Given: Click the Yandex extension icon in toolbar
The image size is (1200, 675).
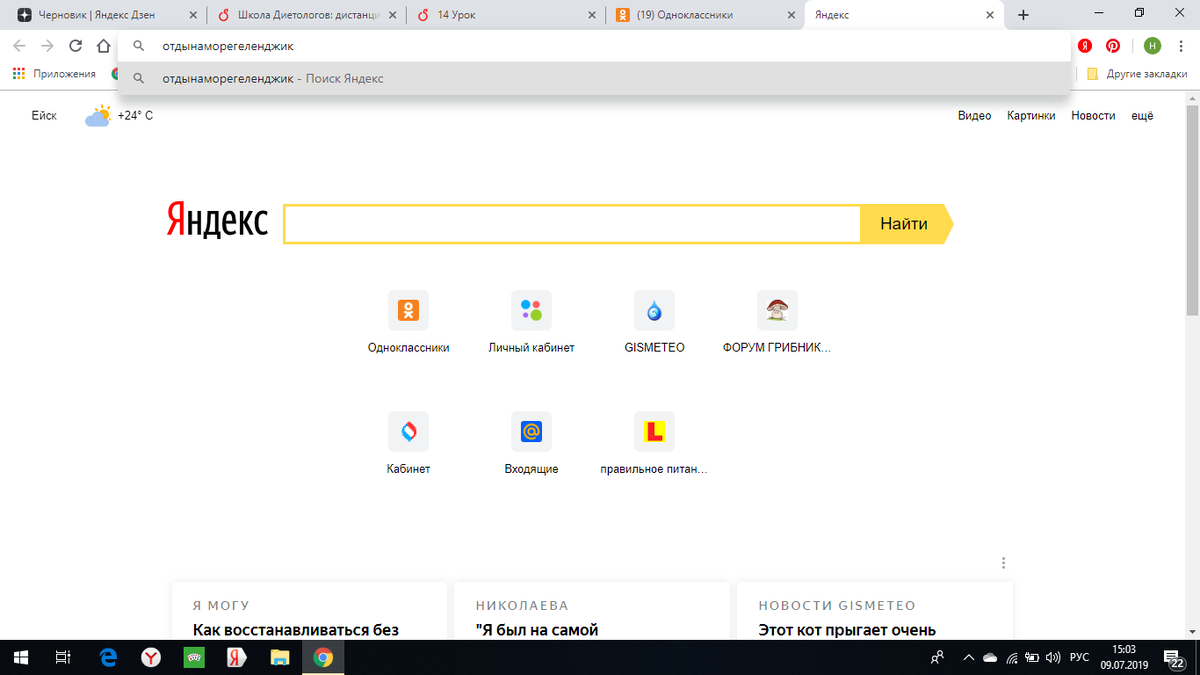Looking at the screenshot, I should tap(1085, 46).
